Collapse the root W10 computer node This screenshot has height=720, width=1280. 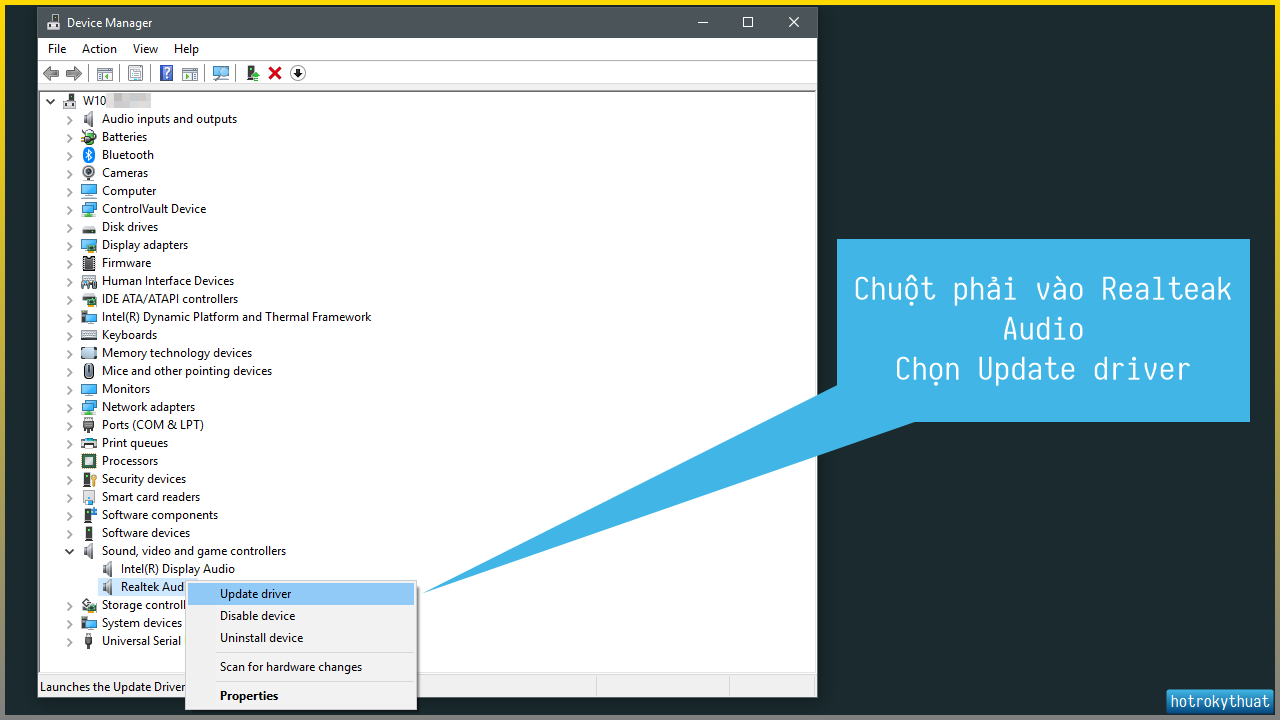coord(51,101)
